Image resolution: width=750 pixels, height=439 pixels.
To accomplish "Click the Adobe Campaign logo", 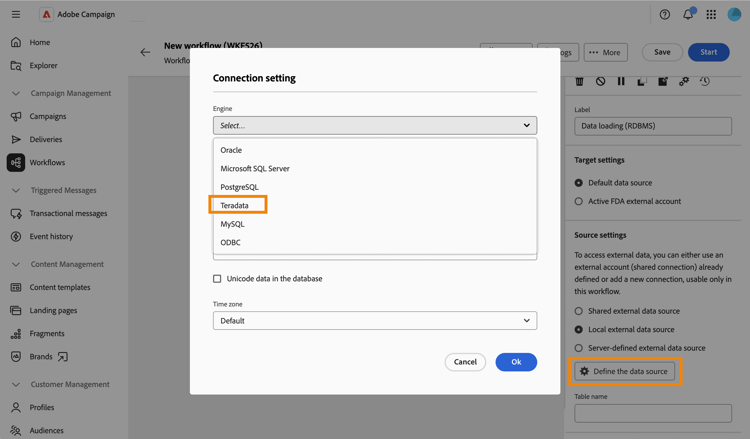I will pos(46,14).
